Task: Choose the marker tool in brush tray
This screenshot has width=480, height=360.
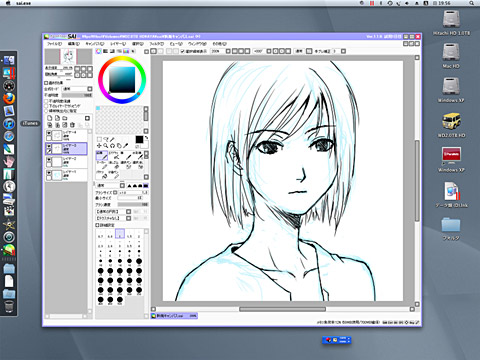Action: tap(102, 165)
